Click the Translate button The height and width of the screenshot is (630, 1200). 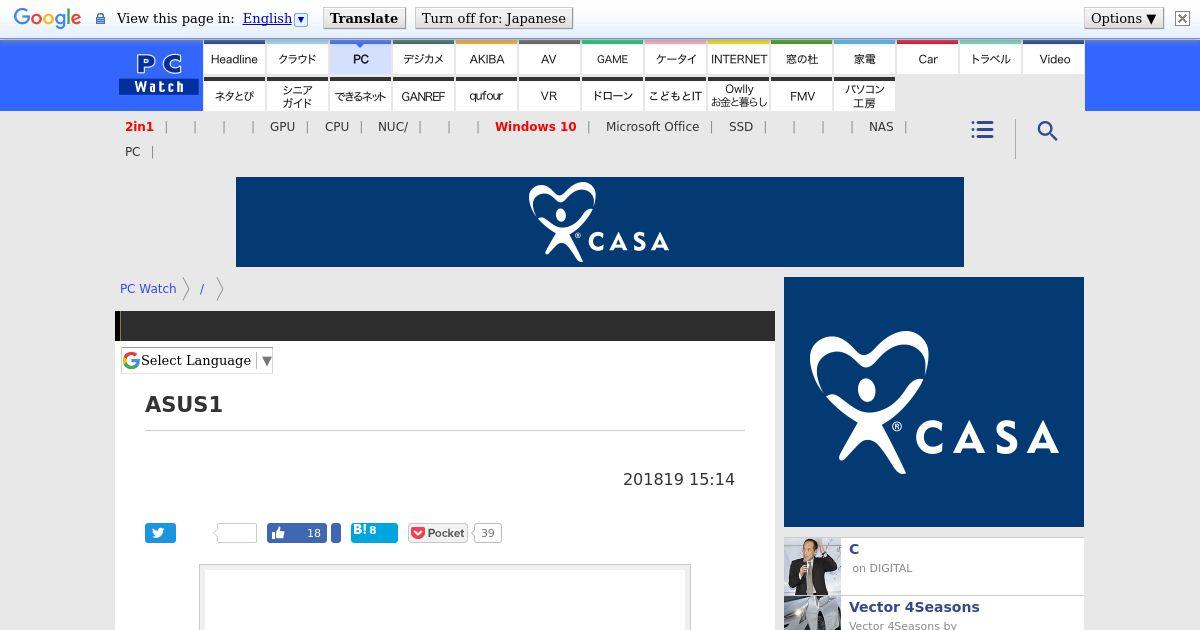coord(364,18)
